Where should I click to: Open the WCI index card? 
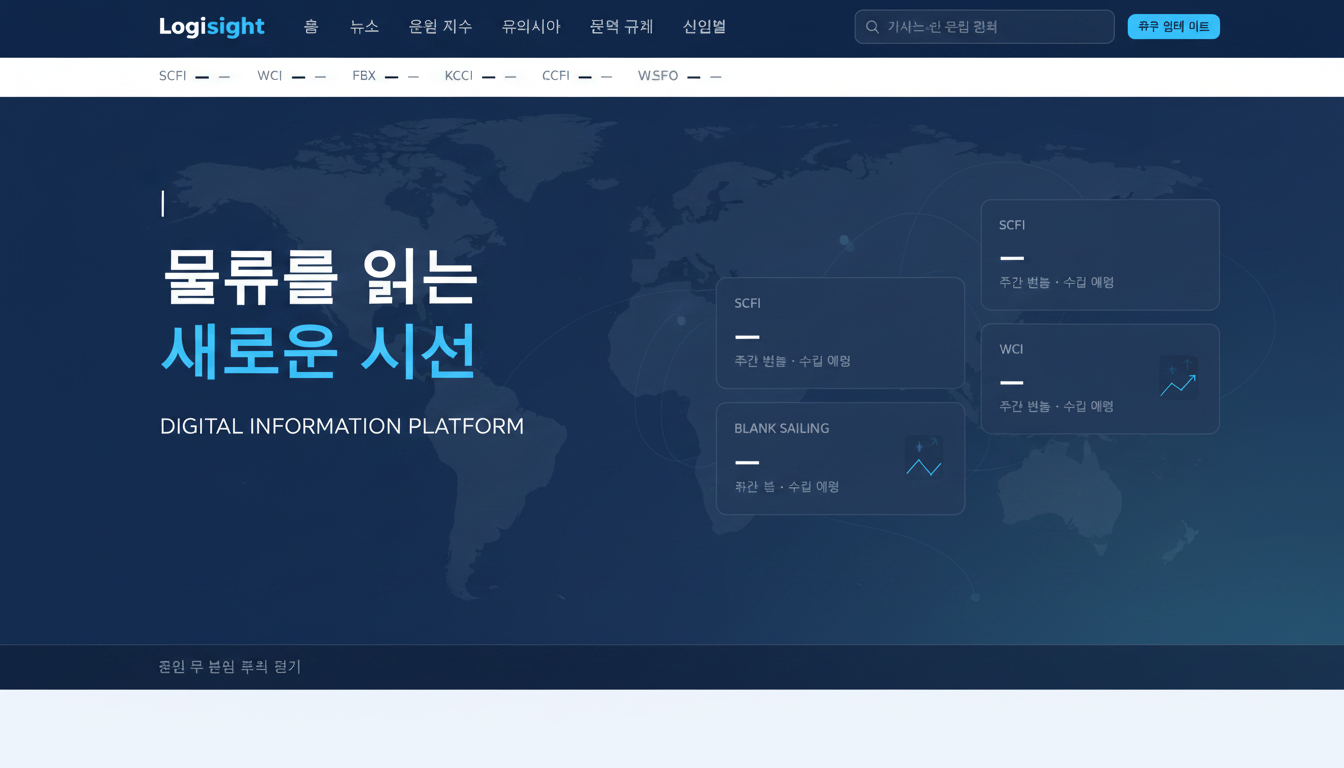[x=1100, y=379]
